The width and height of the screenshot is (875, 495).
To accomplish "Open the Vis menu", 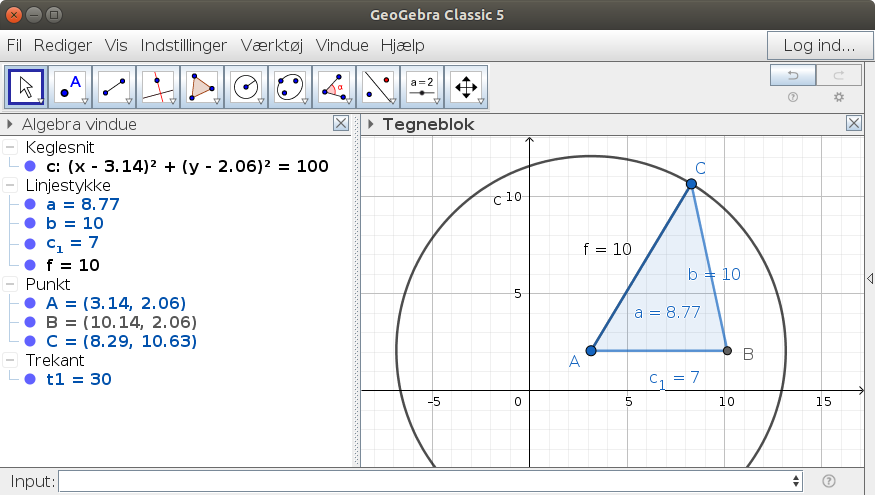I will point(116,45).
